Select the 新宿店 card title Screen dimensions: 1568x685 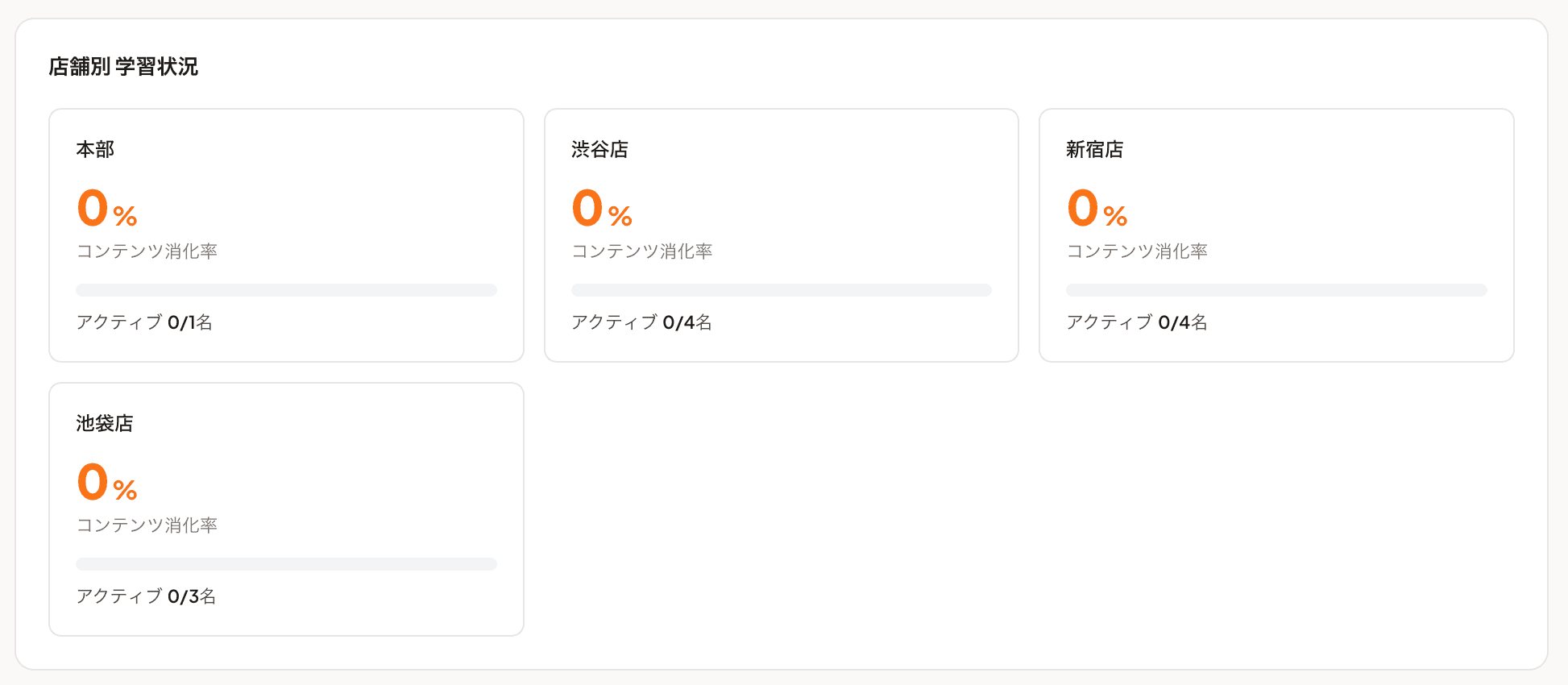coord(1096,149)
